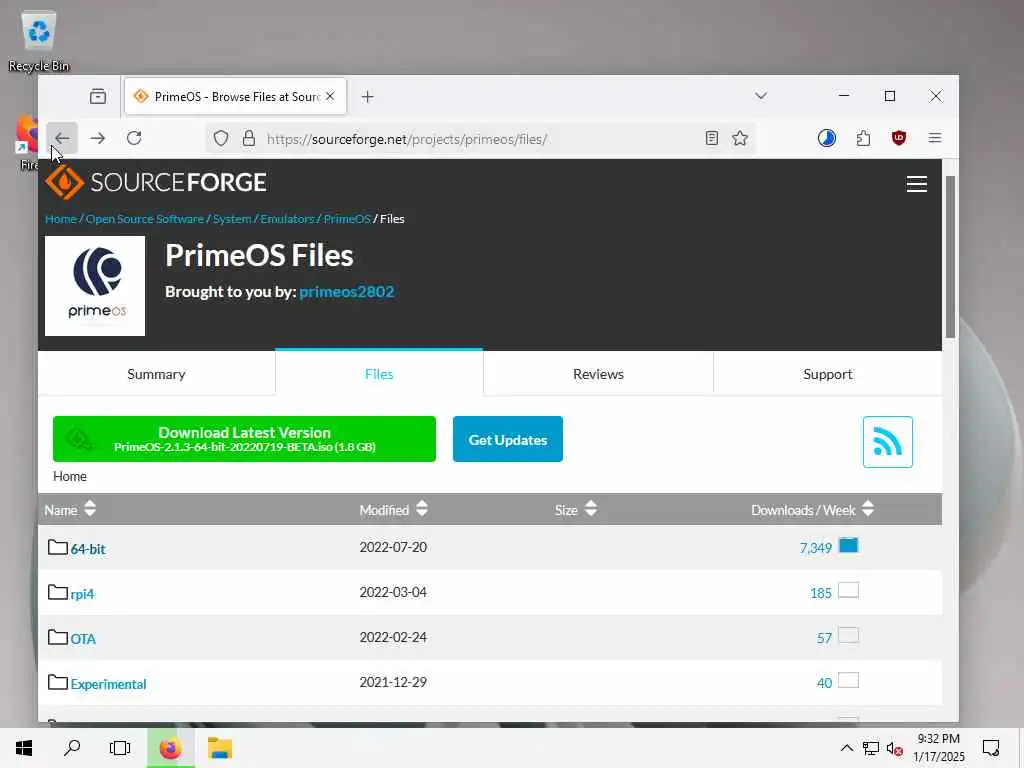1024x768 pixels.
Task: Open the RSS feed icon
Action: (x=888, y=442)
